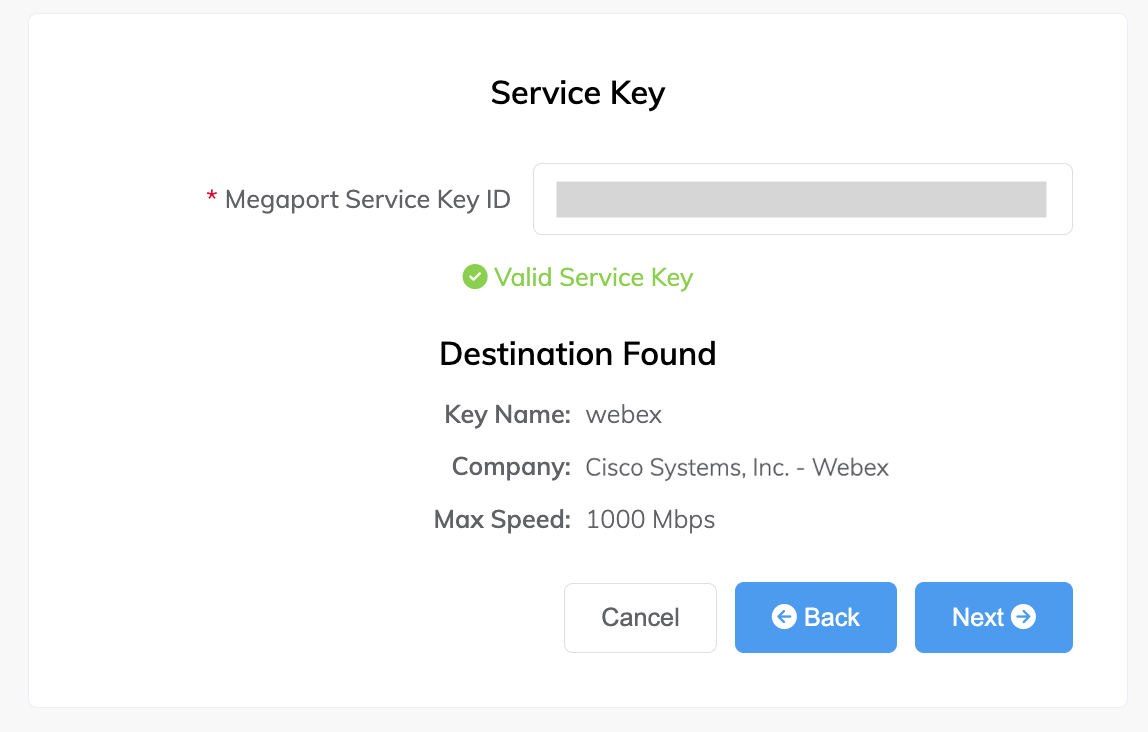Click the Valid Service Key status text
This screenshot has height=732, width=1148.
click(592, 277)
